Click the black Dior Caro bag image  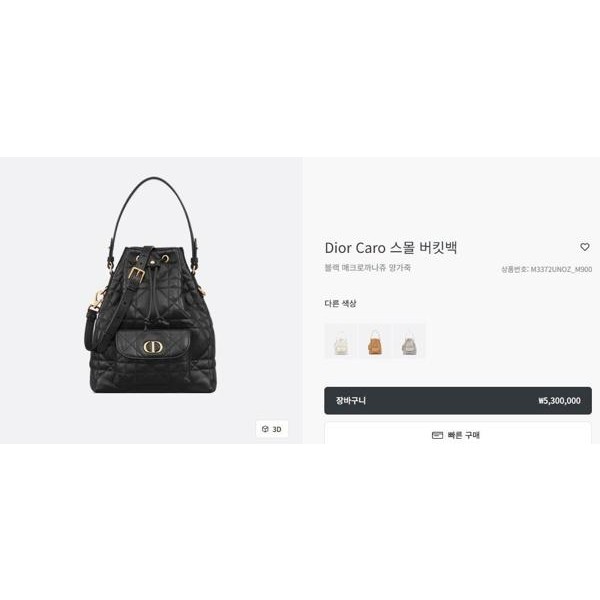coord(150,286)
